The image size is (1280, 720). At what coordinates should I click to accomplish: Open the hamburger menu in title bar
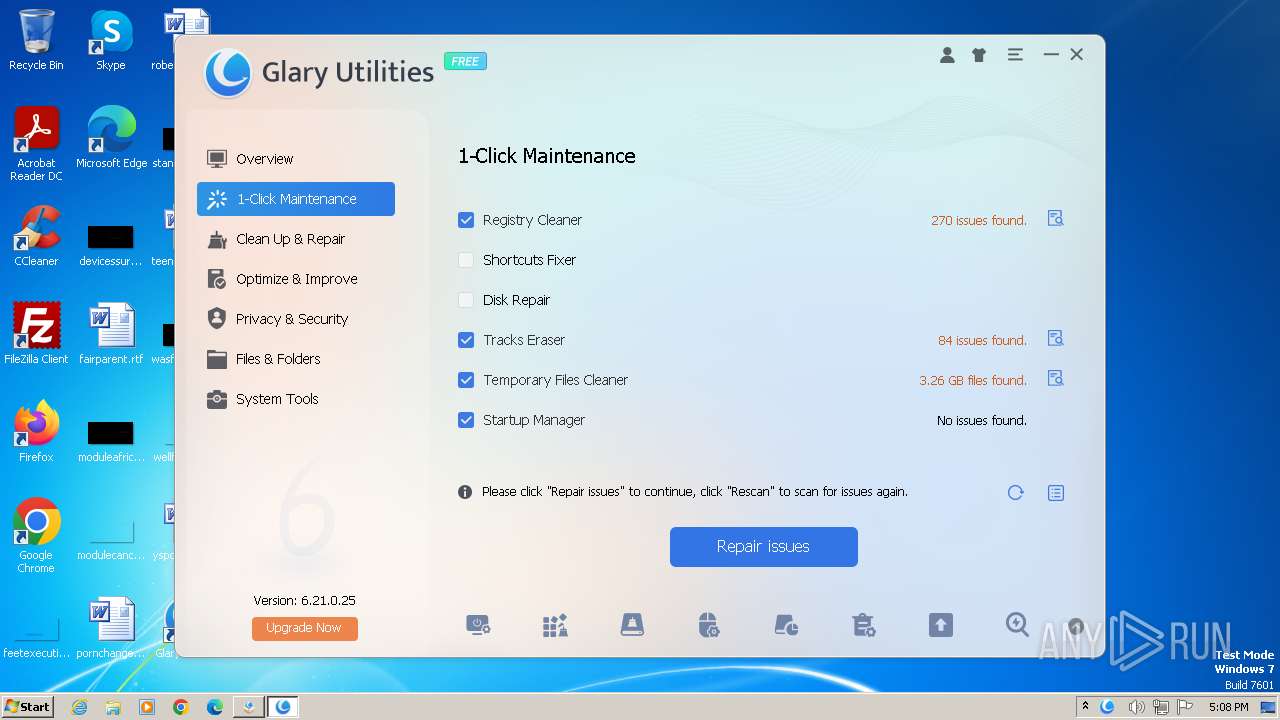click(x=1015, y=55)
